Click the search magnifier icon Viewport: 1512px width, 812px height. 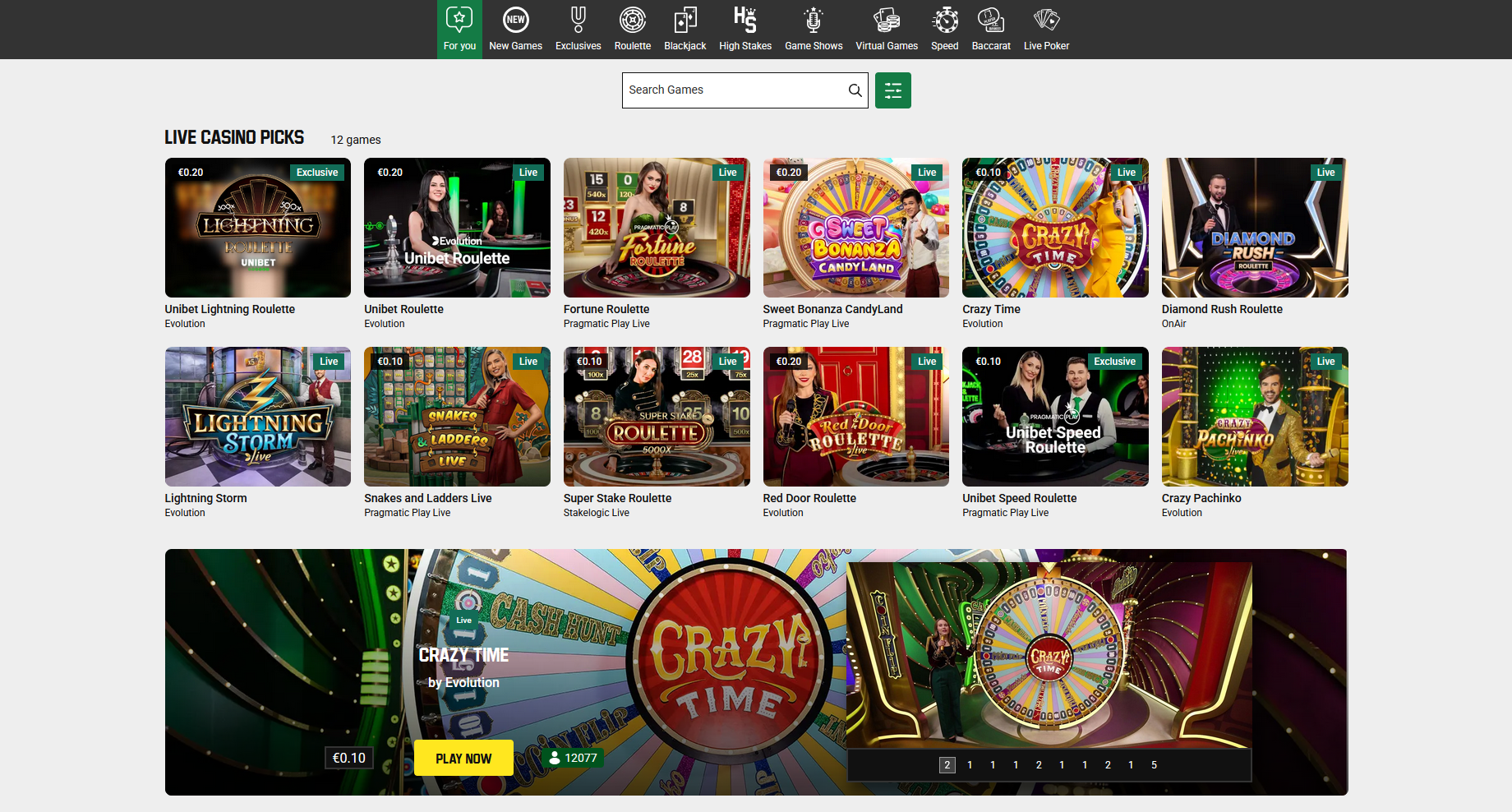(x=855, y=90)
